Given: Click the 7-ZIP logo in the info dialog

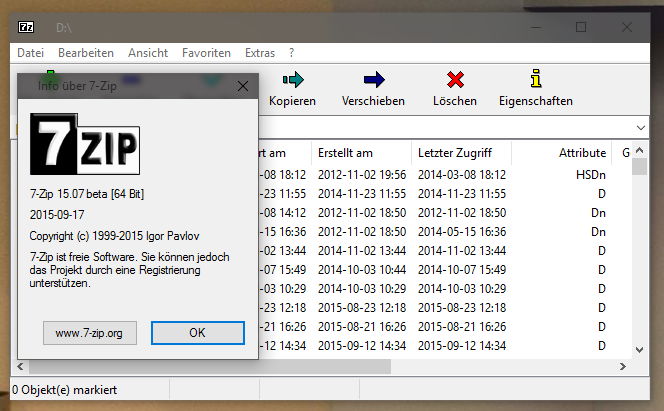Looking at the screenshot, I should click(x=85, y=144).
